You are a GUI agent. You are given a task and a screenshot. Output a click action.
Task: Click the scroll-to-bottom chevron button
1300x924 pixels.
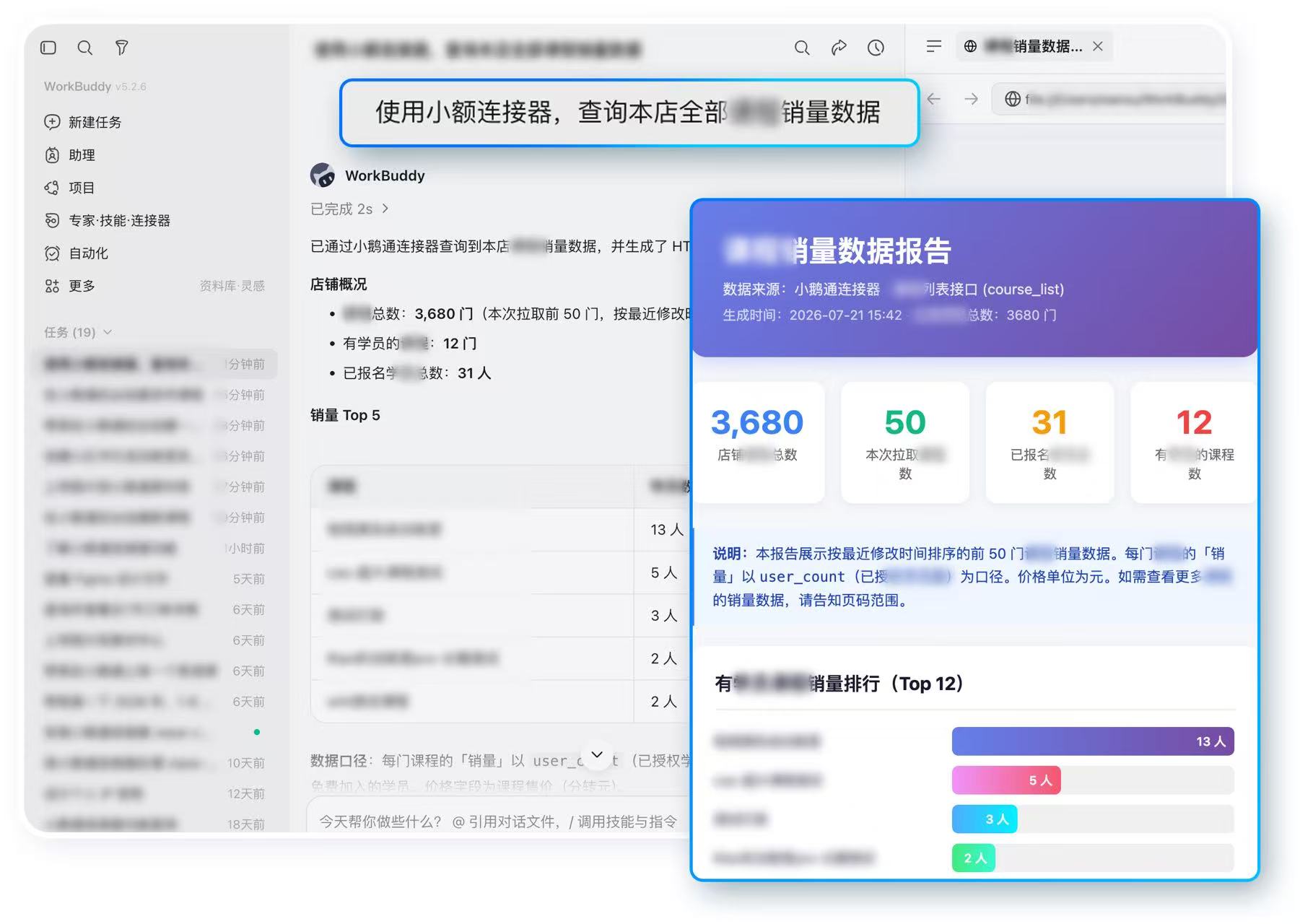pos(597,754)
